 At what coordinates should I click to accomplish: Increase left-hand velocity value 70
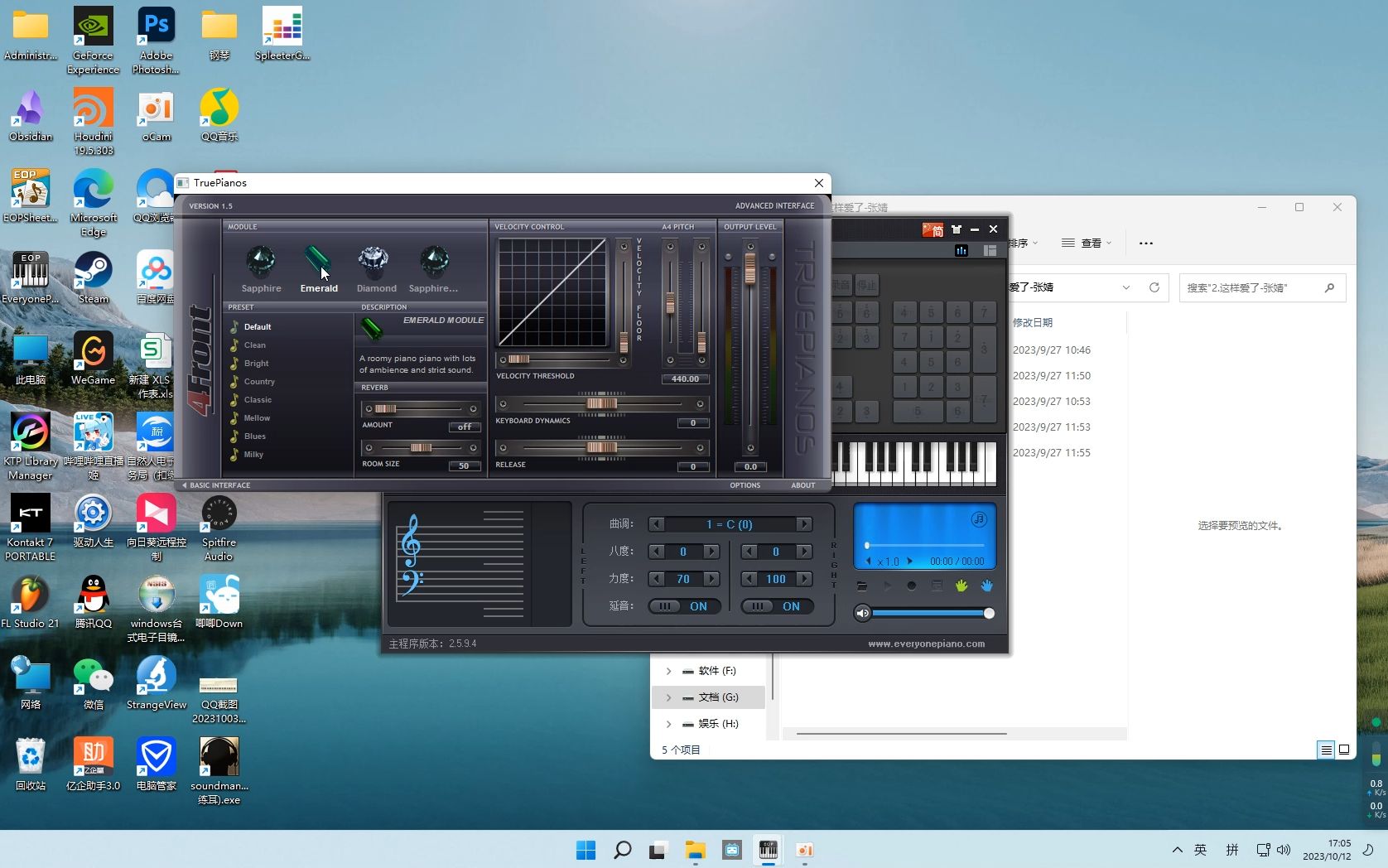coord(711,579)
